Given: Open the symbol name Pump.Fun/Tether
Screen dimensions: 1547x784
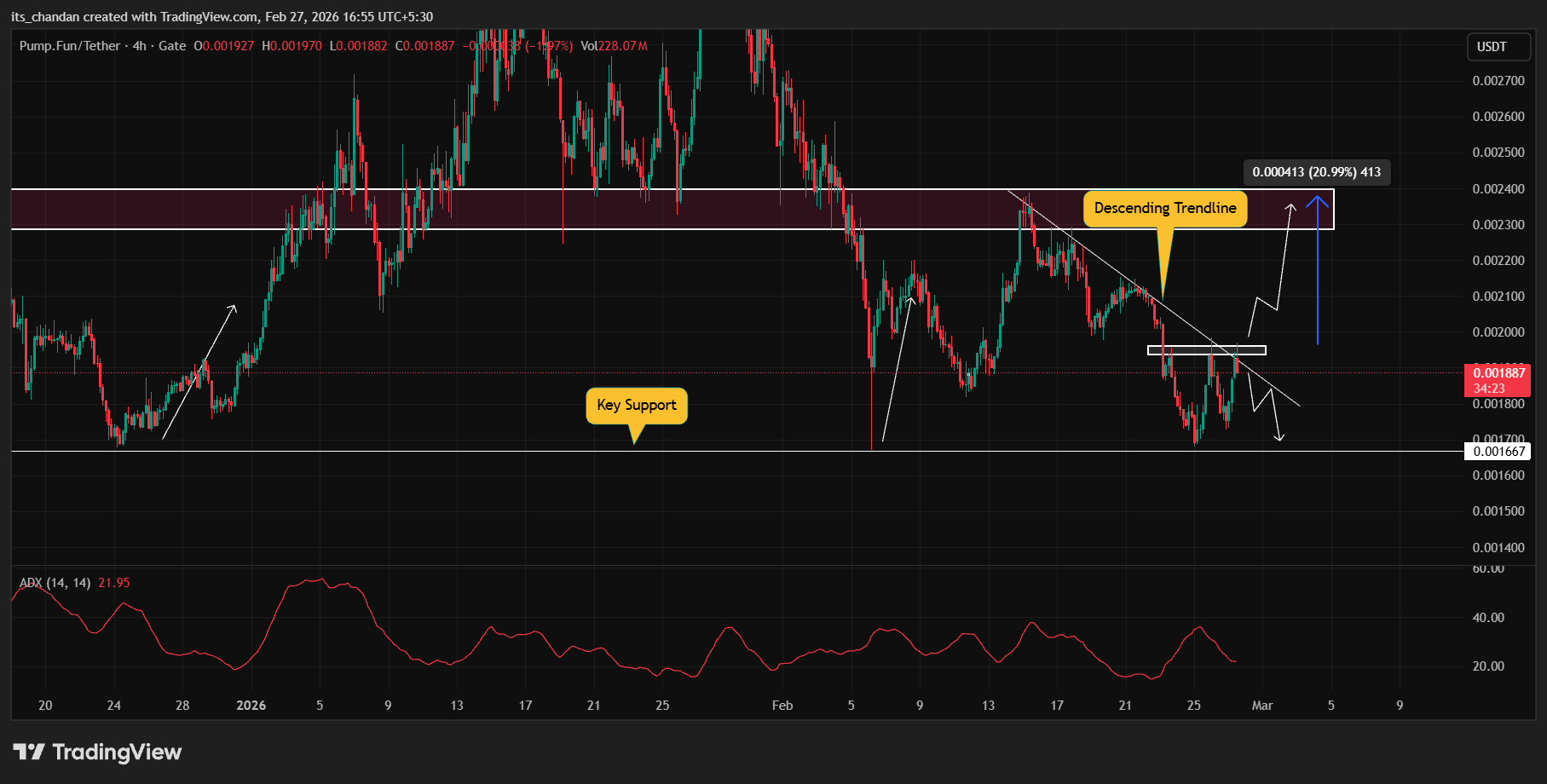Looking at the screenshot, I should tap(68, 46).
